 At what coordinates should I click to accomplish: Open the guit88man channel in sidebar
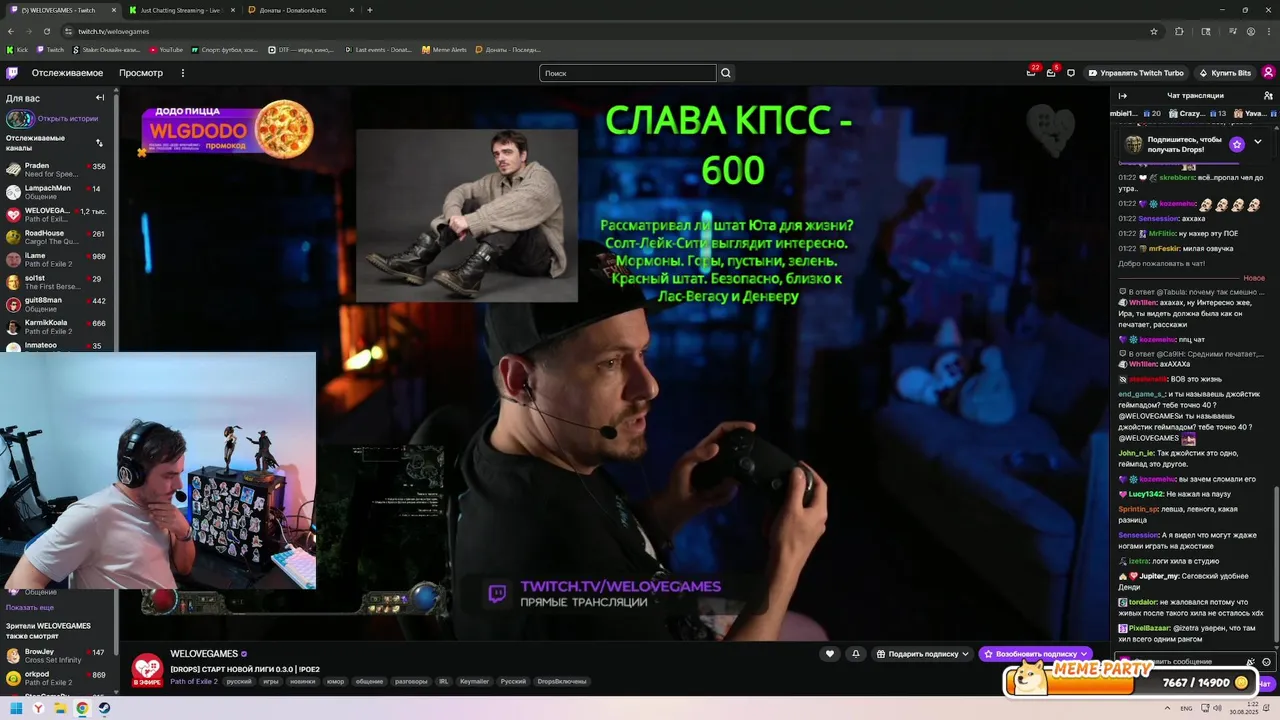click(56, 304)
